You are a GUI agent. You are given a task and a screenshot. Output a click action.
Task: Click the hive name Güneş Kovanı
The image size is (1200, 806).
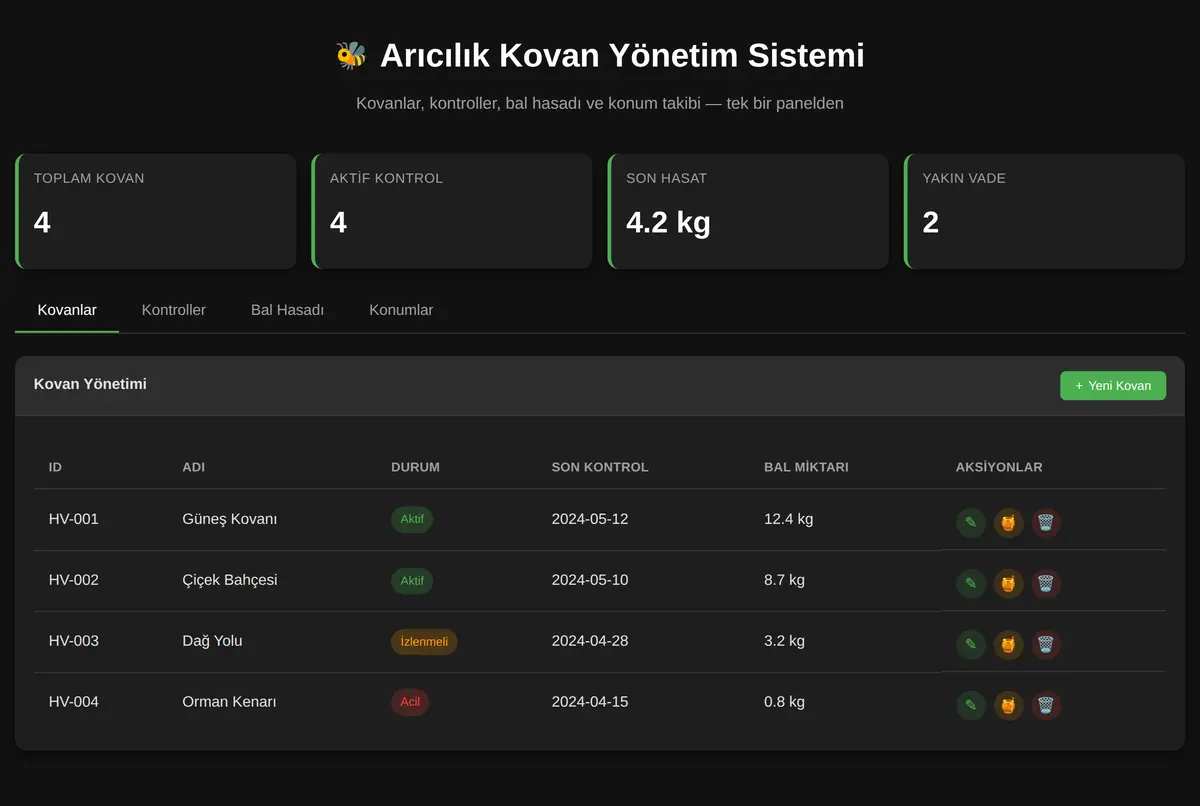pos(230,519)
